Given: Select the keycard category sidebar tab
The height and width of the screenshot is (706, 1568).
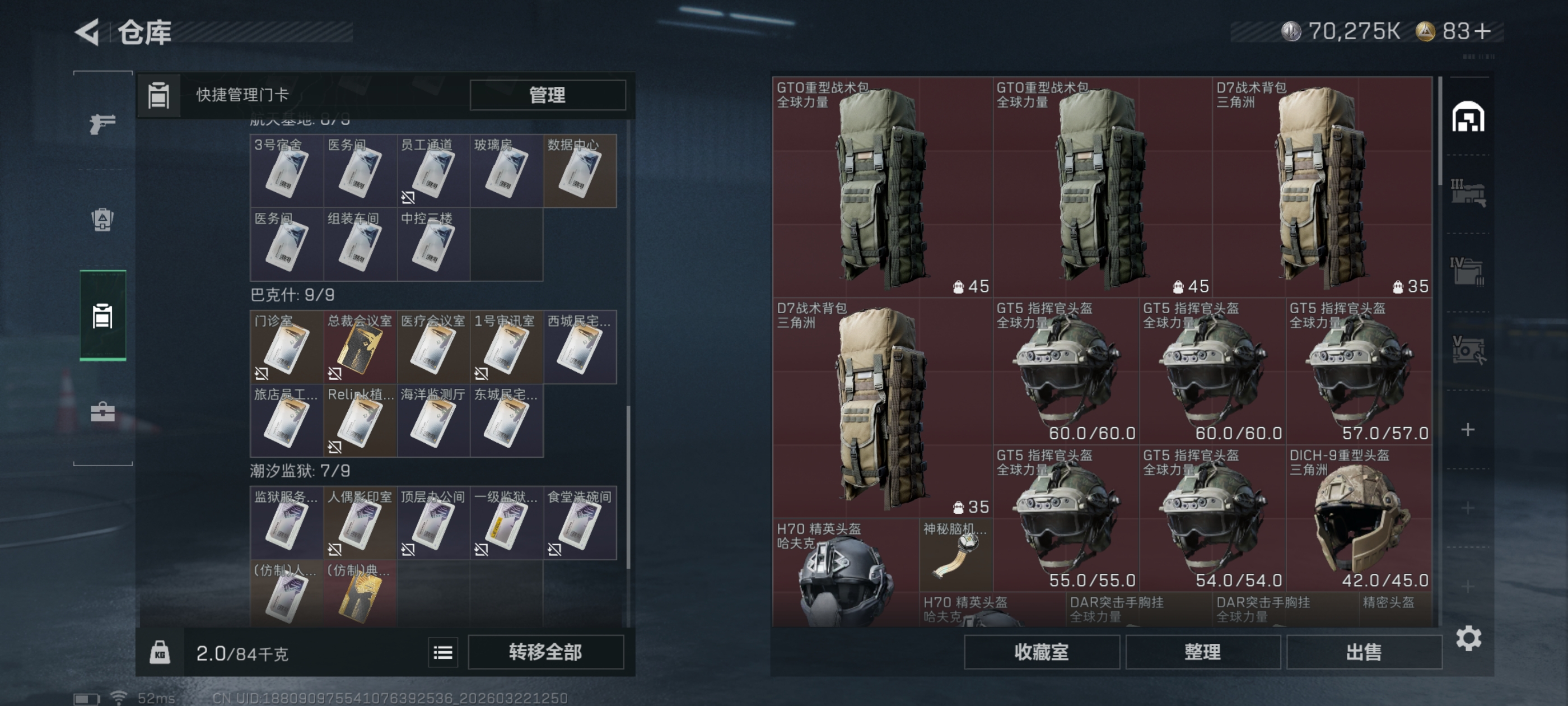Looking at the screenshot, I should click(x=102, y=315).
